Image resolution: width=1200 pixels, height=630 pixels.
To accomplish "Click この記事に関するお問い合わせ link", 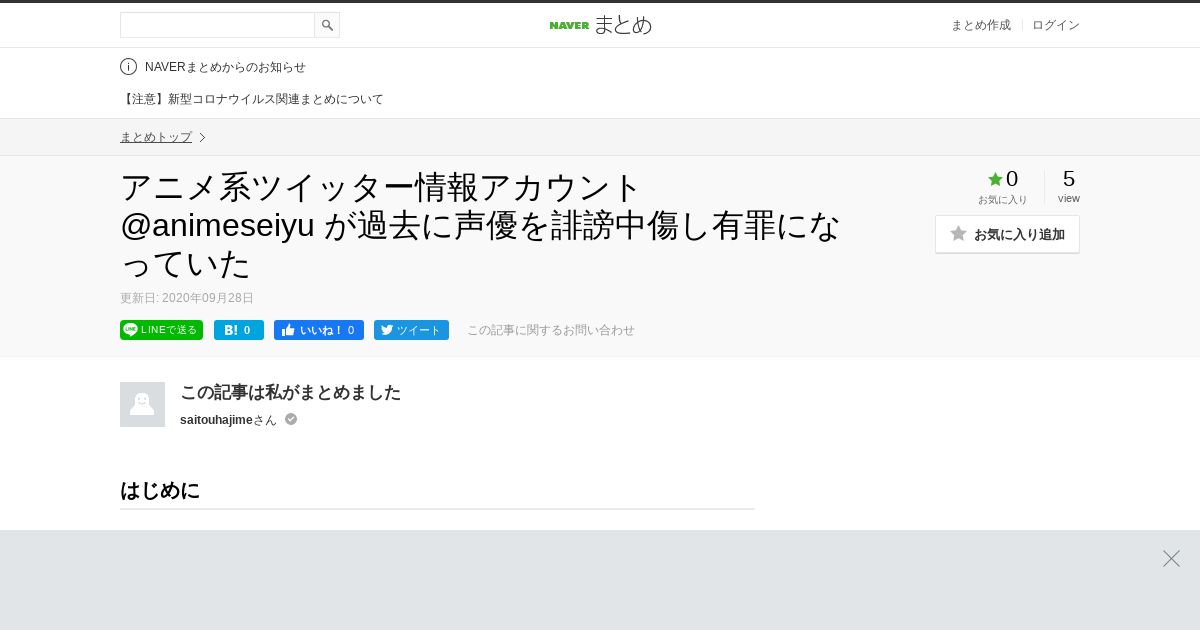I will tap(551, 330).
